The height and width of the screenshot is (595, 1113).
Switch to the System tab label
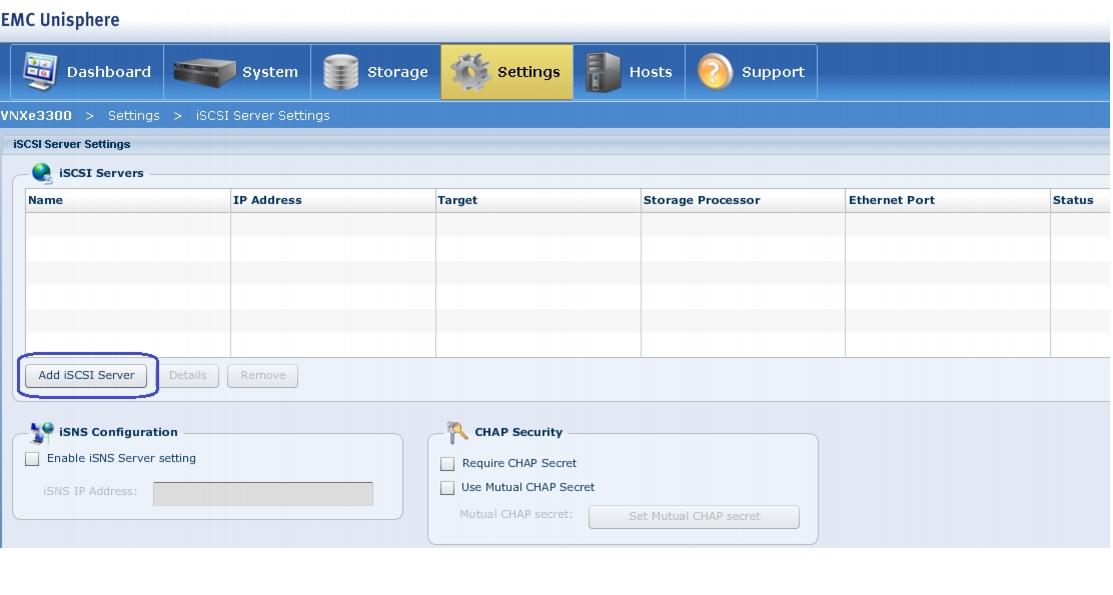[270, 72]
